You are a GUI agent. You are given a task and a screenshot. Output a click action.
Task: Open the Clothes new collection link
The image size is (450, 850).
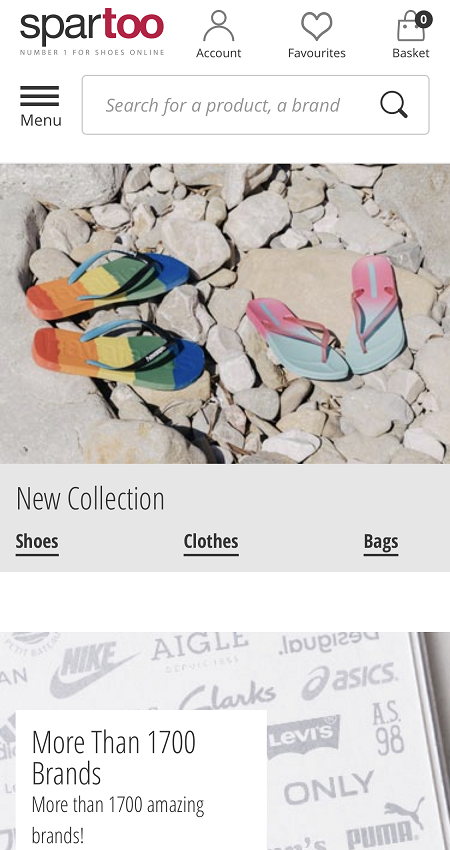211,541
